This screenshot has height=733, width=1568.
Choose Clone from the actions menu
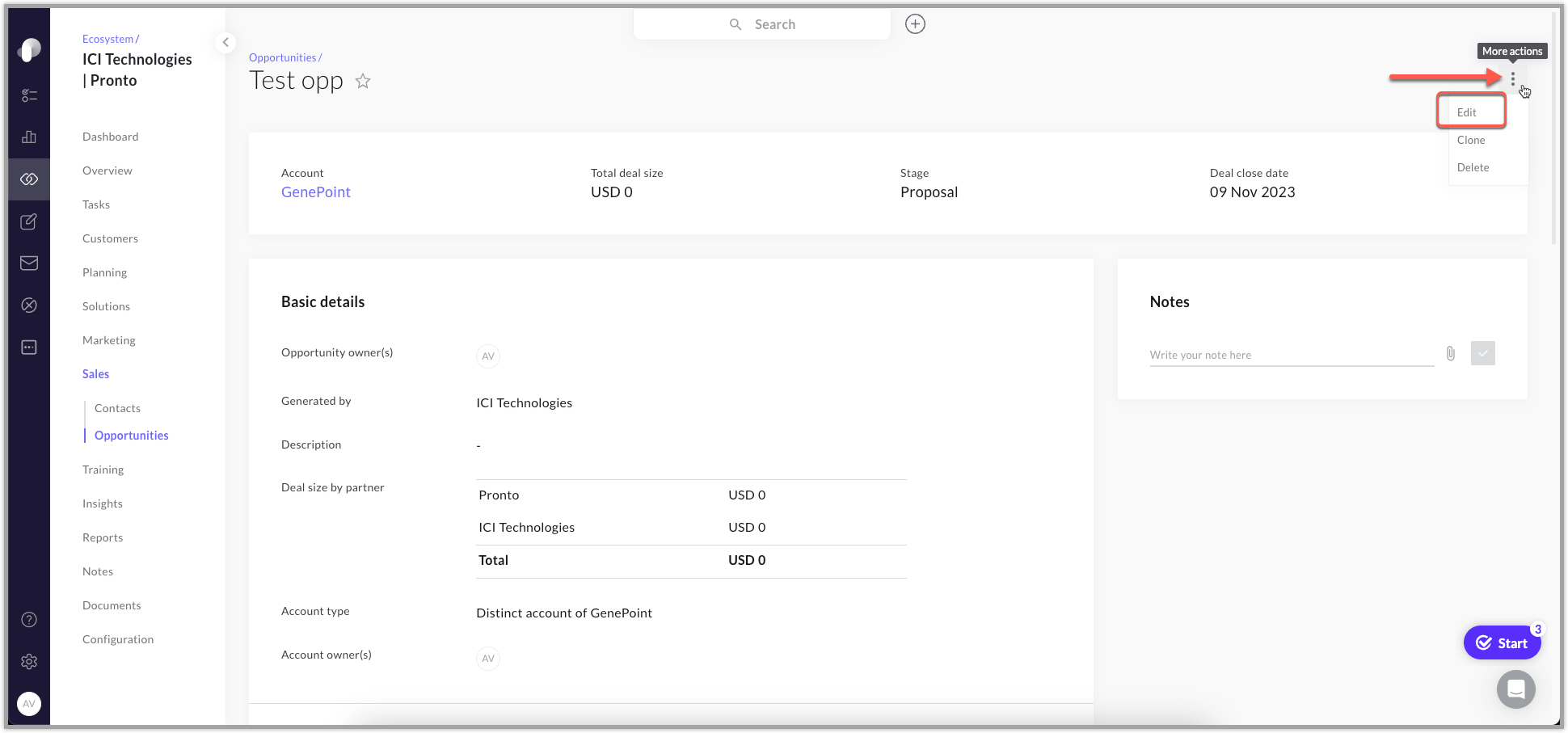(x=1471, y=140)
